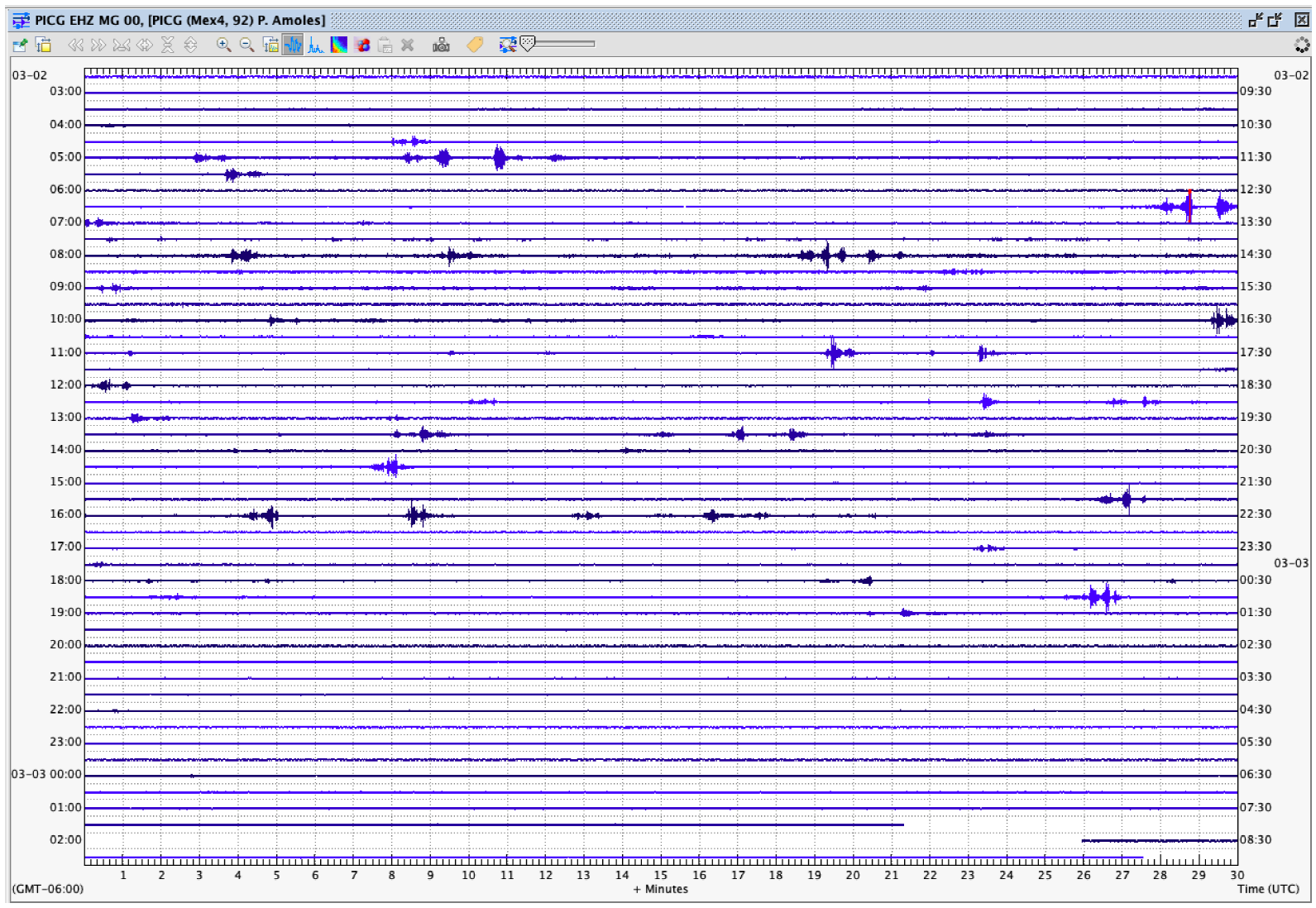1316x908 pixels.
Task: Open the wave view settings icon
Action: 270,45
